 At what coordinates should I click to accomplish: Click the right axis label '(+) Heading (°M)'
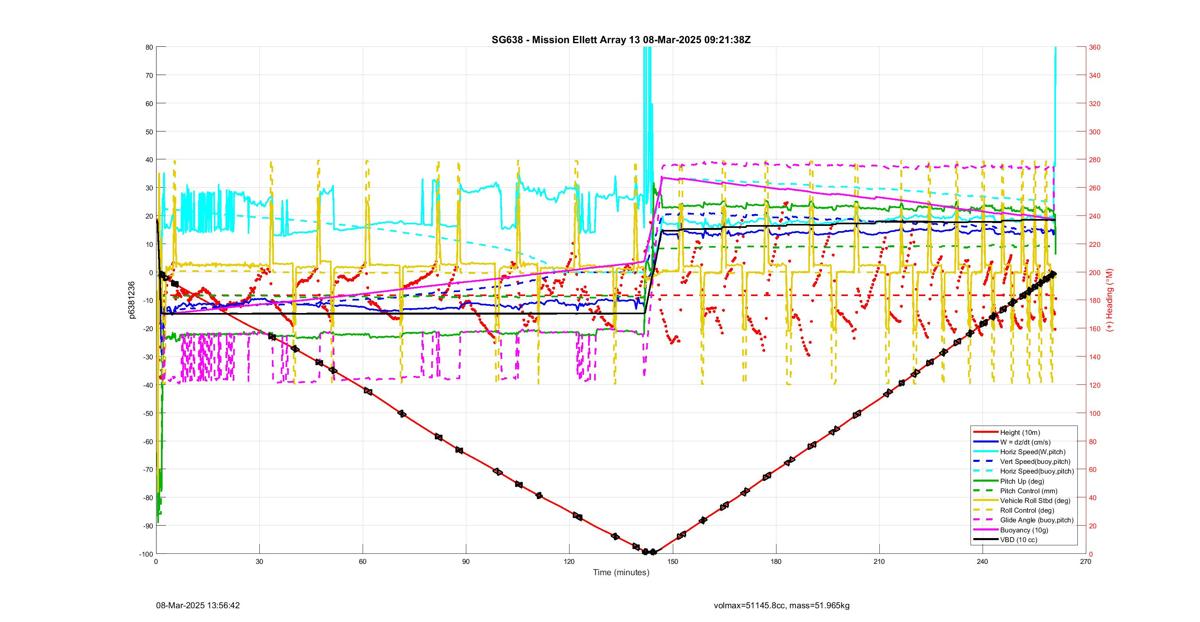[x=1109, y=300]
